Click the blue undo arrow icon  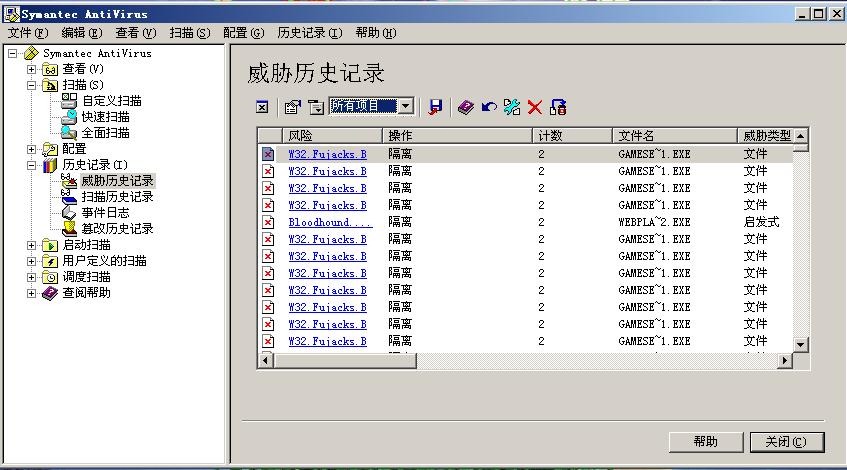click(x=489, y=107)
